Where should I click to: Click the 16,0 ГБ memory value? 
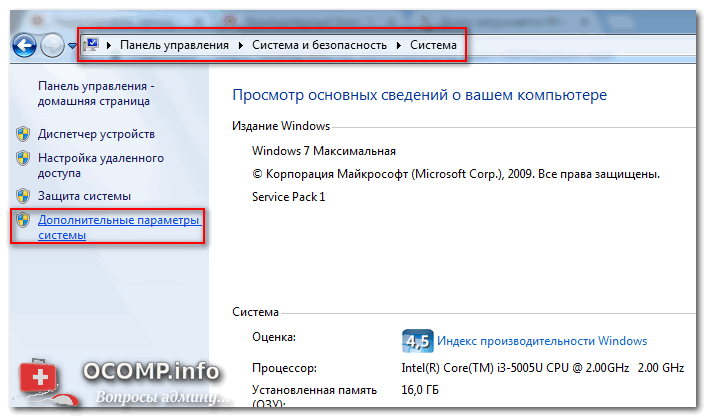(x=420, y=390)
